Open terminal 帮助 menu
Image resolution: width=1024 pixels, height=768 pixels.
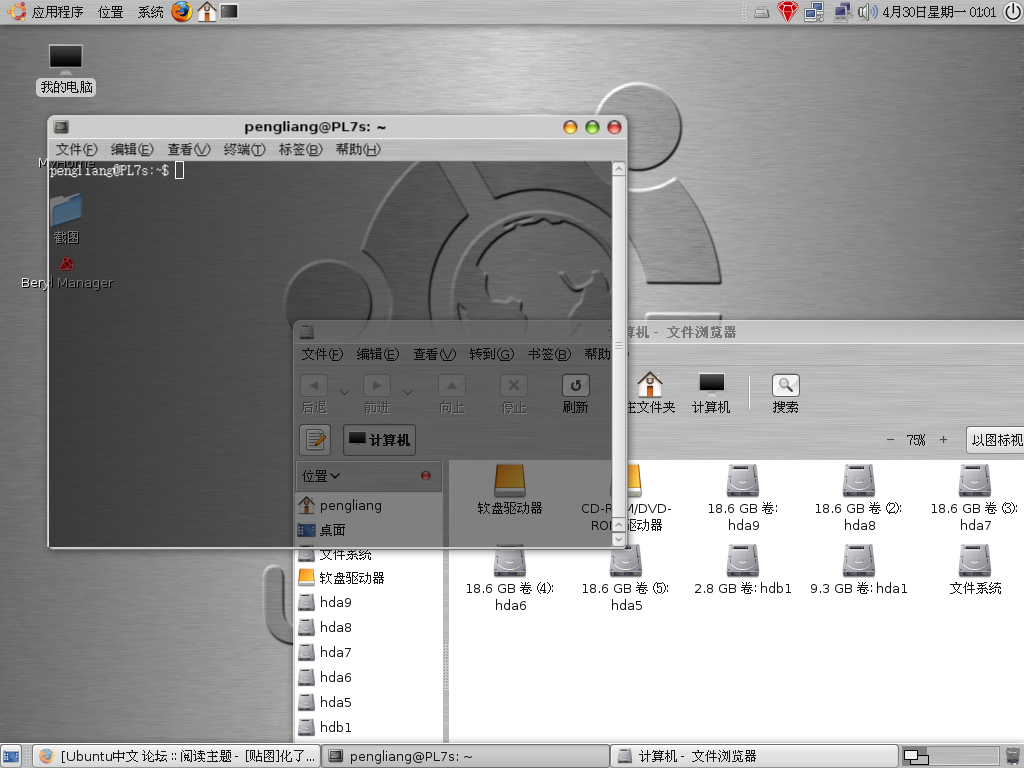358,150
